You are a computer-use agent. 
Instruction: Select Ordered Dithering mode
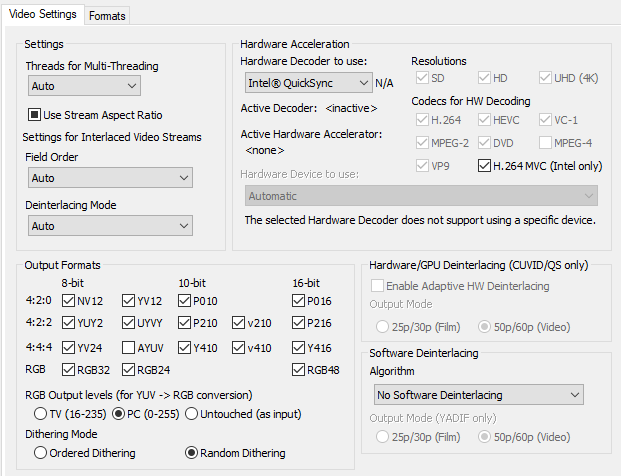click(41, 453)
